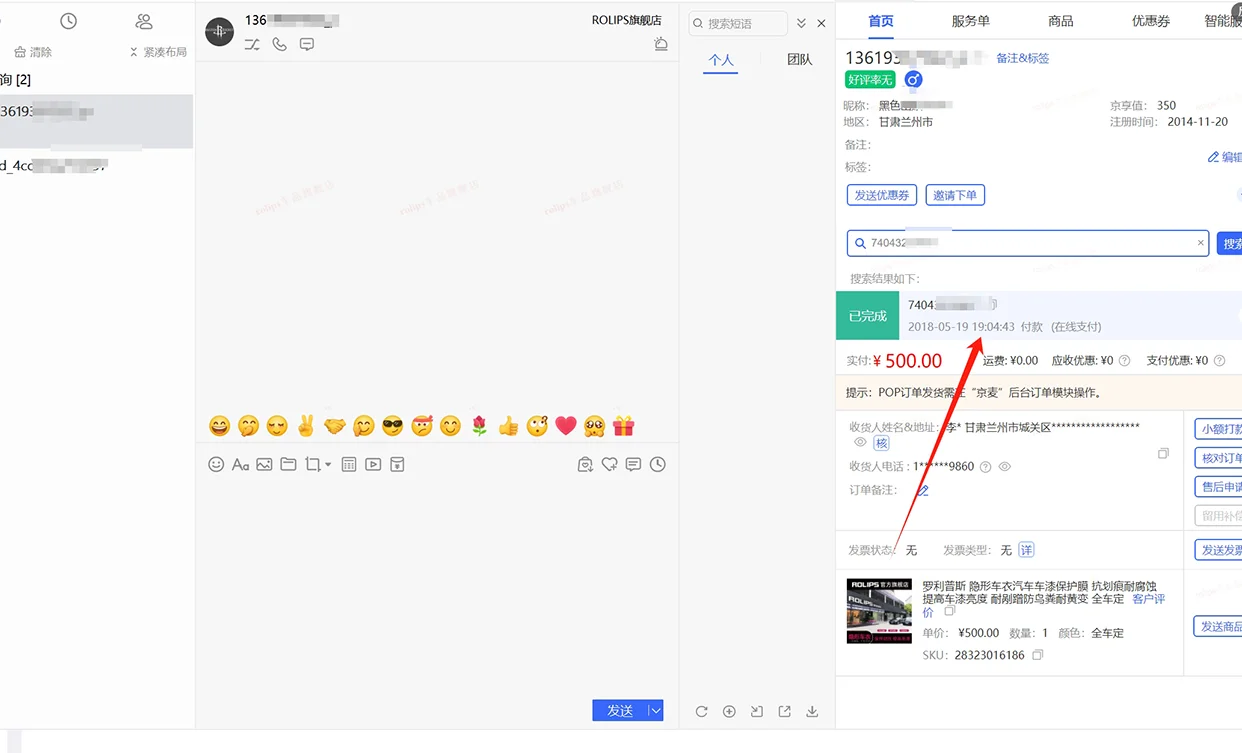Image resolution: width=1242 pixels, height=753 pixels.
Task: Click the phone call icon under customer name
Action: pos(278,44)
